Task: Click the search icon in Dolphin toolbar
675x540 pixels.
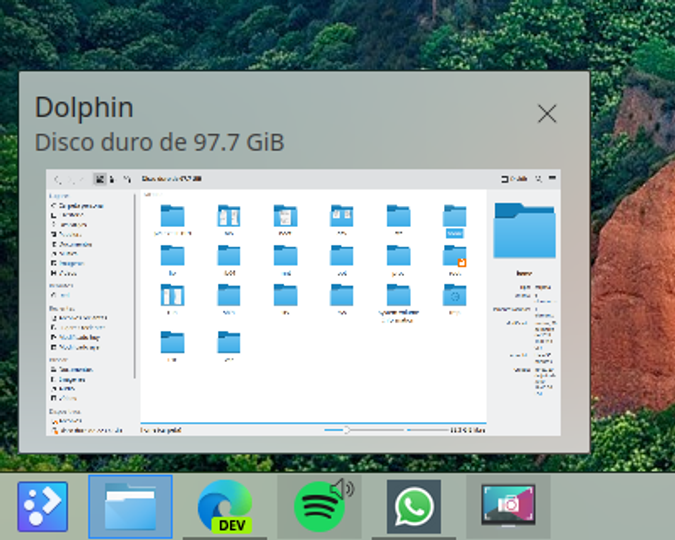Action: (x=539, y=178)
